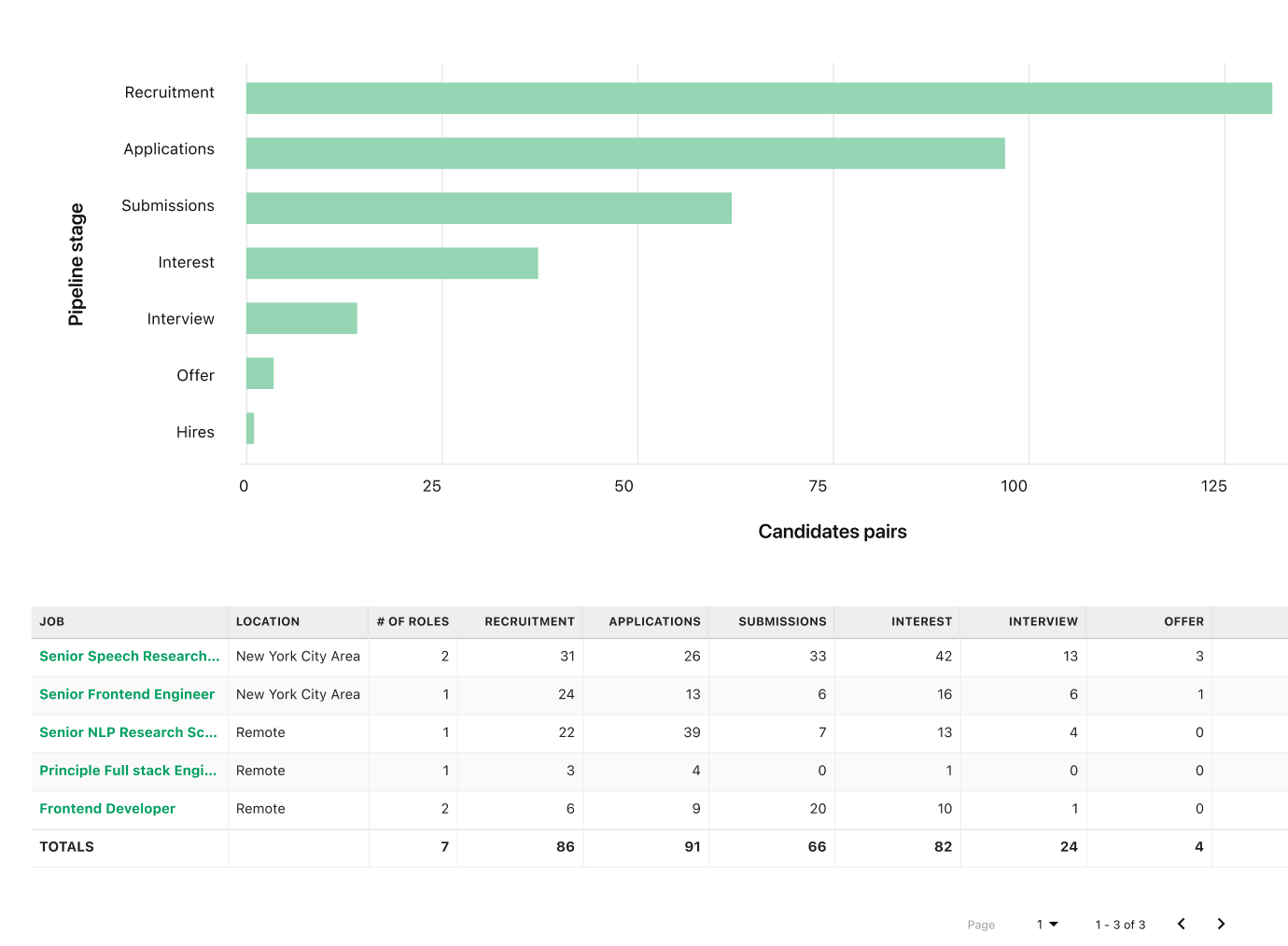Sort table by LOCATION column header
This screenshot has width=1288, height=946.
[x=268, y=621]
